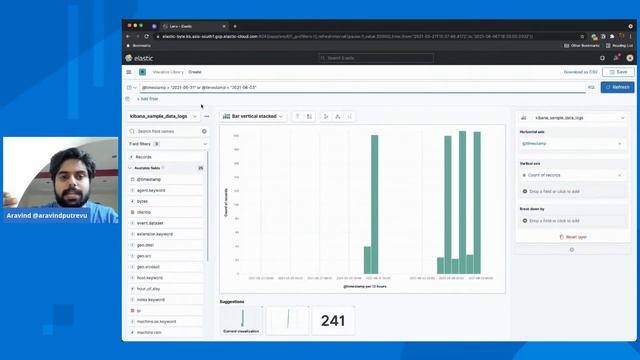The height and width of the screenshot is (360, 640).
Task: Click browser back arrow
Action: (x=128, y=36)
